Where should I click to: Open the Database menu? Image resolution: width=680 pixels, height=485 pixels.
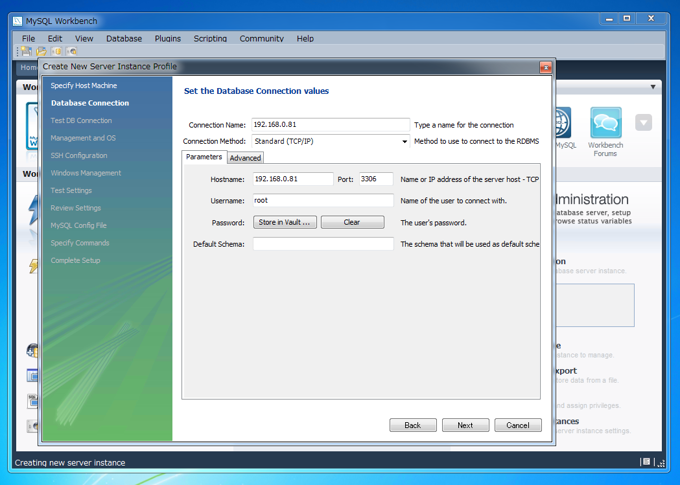point(124,39)
